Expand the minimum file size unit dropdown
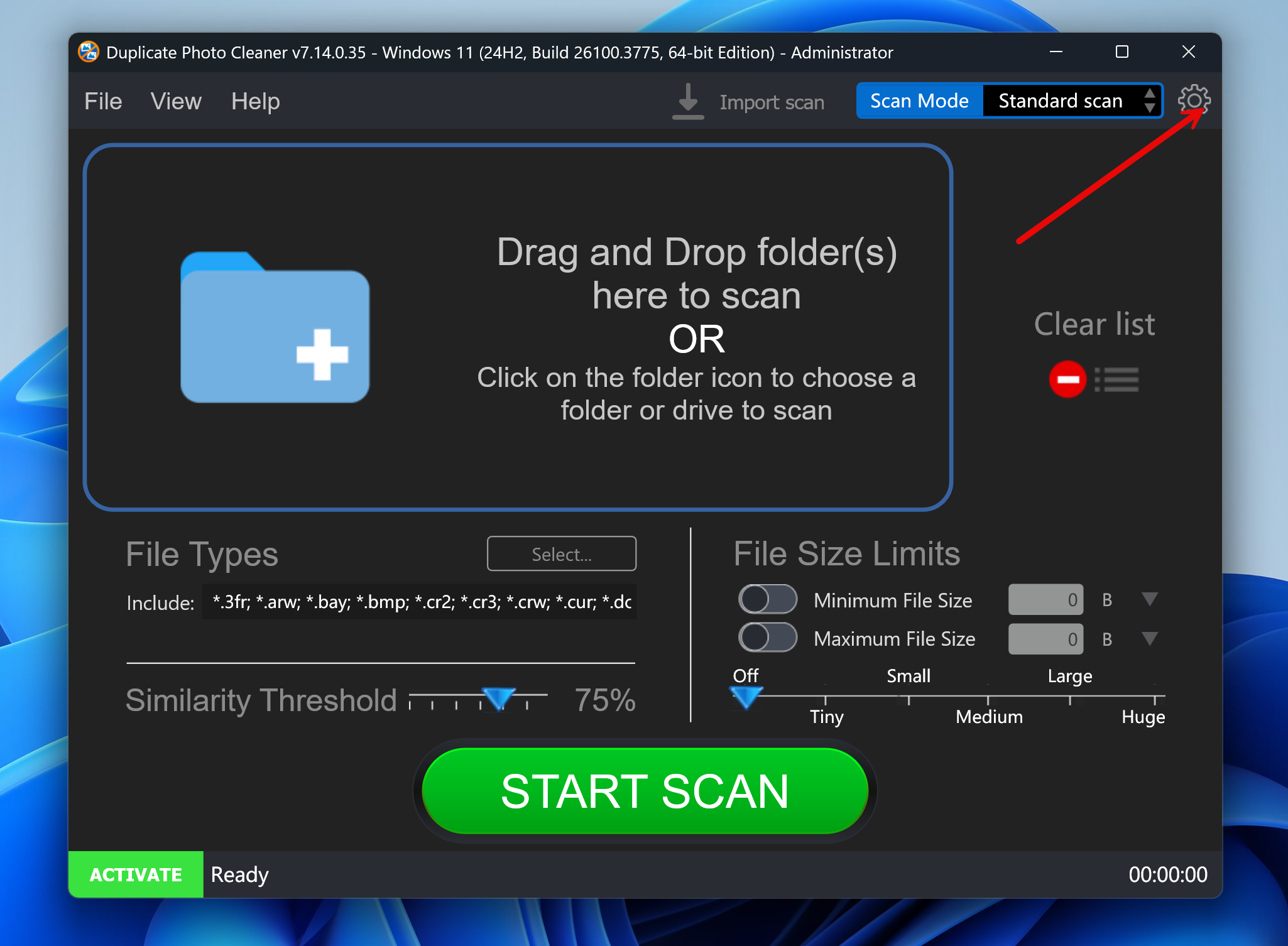This screenshot has width=1288, height=946. 1149,599
